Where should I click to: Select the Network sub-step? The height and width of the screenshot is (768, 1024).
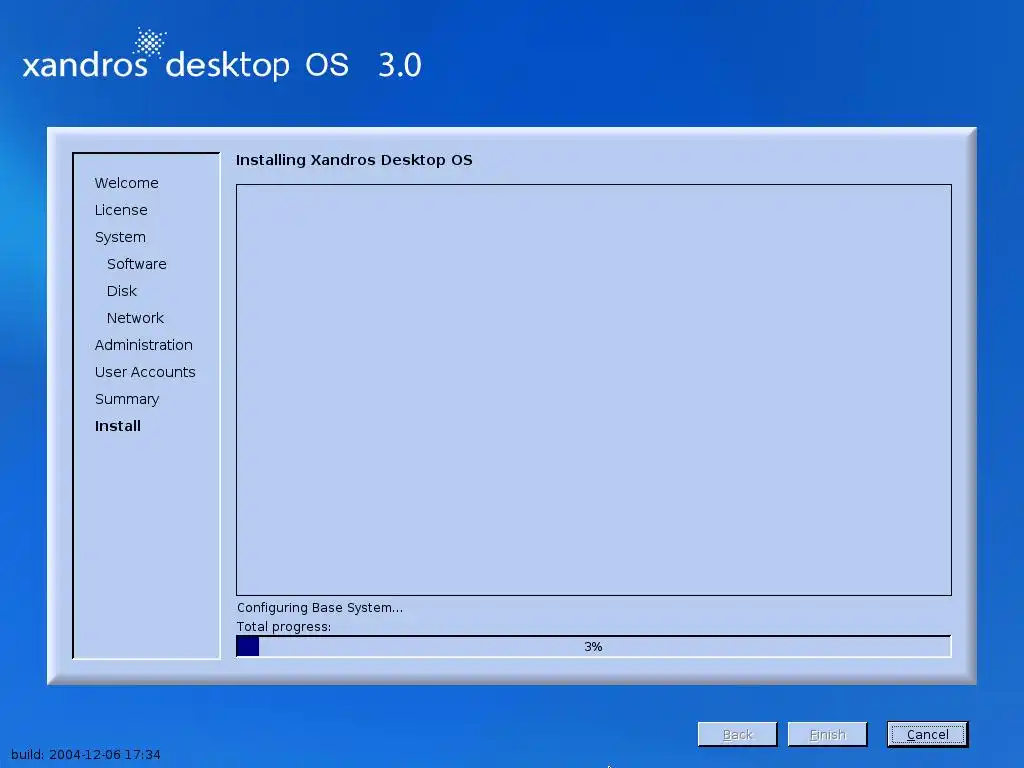point(135,318)
